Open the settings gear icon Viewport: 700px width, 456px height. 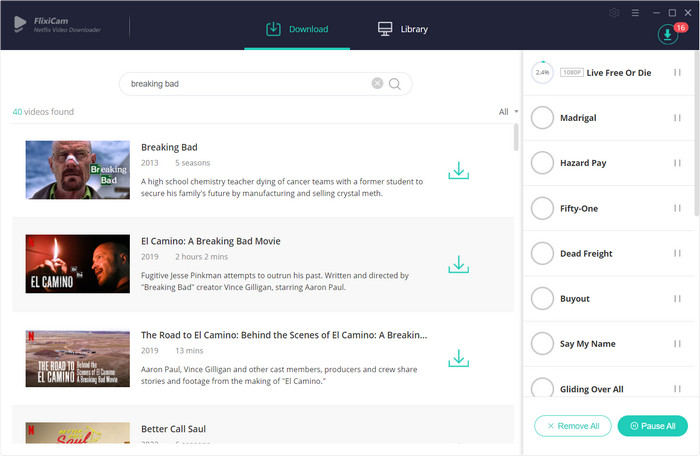pyautogui.click(x=614, y=13)
